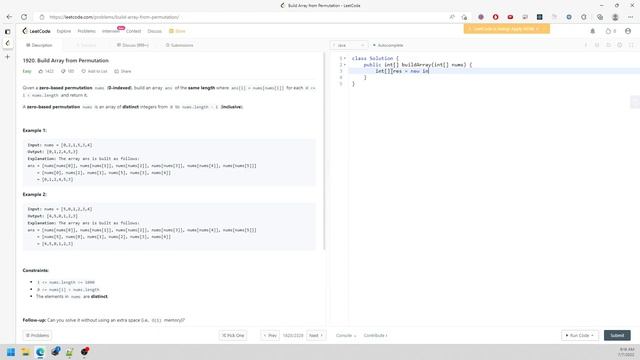Open the Submissions tab
Screen dimensions: 640x360
(180, 45)
